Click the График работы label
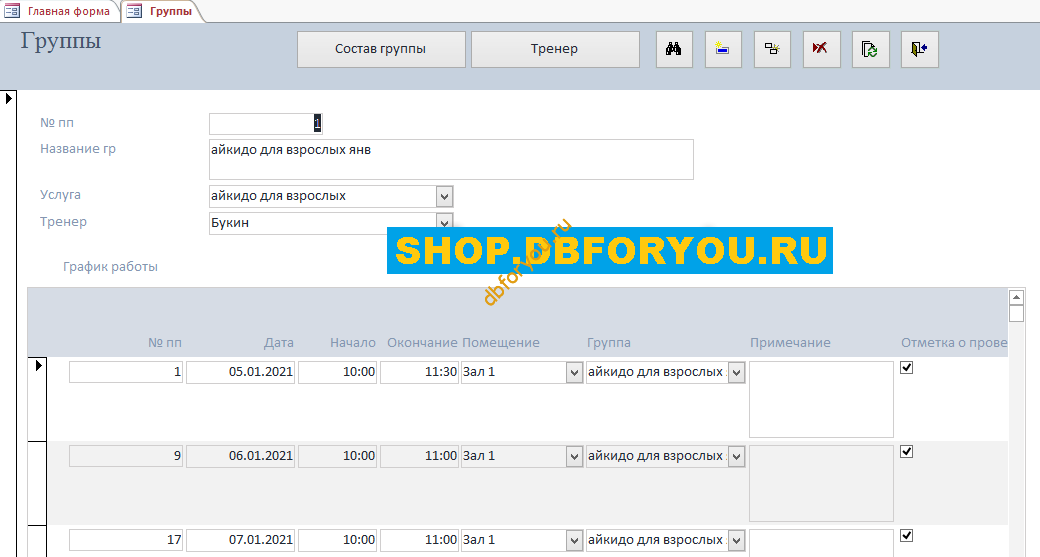This screenshot has height=557, width=1040. pos(110,267)
